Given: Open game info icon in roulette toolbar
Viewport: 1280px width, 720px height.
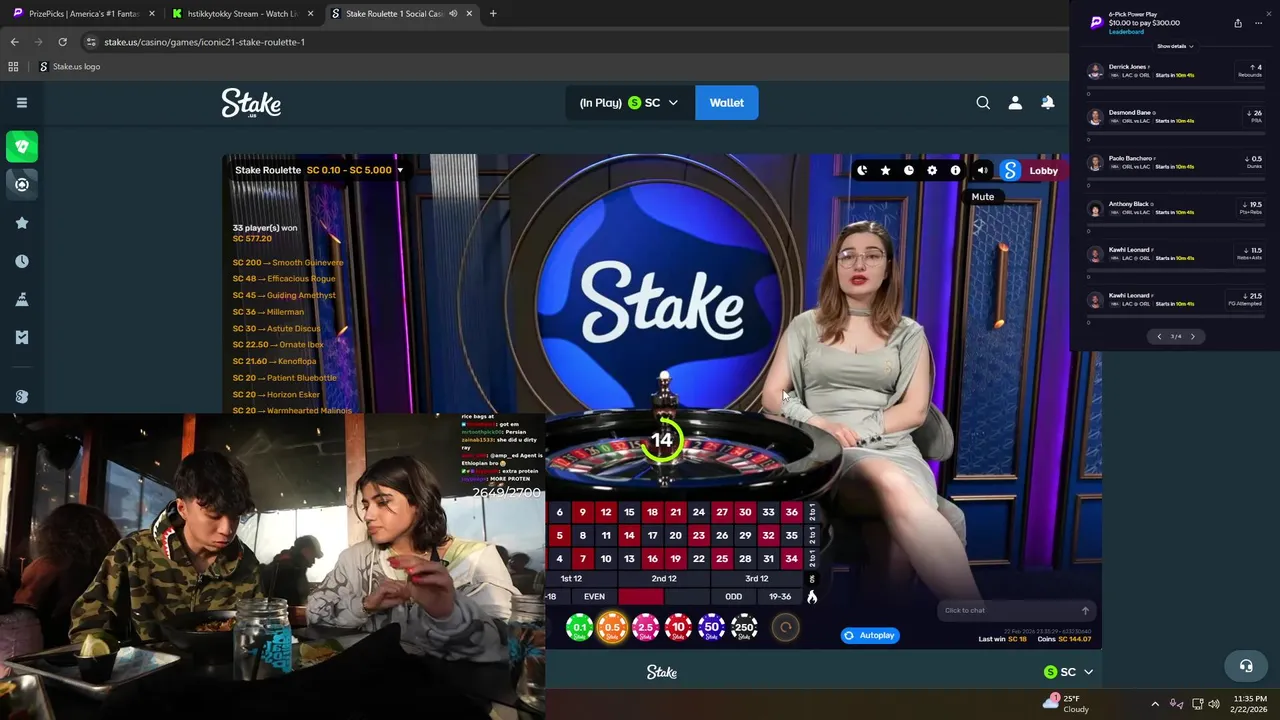Looking at the screenshot, I should 955,170.
